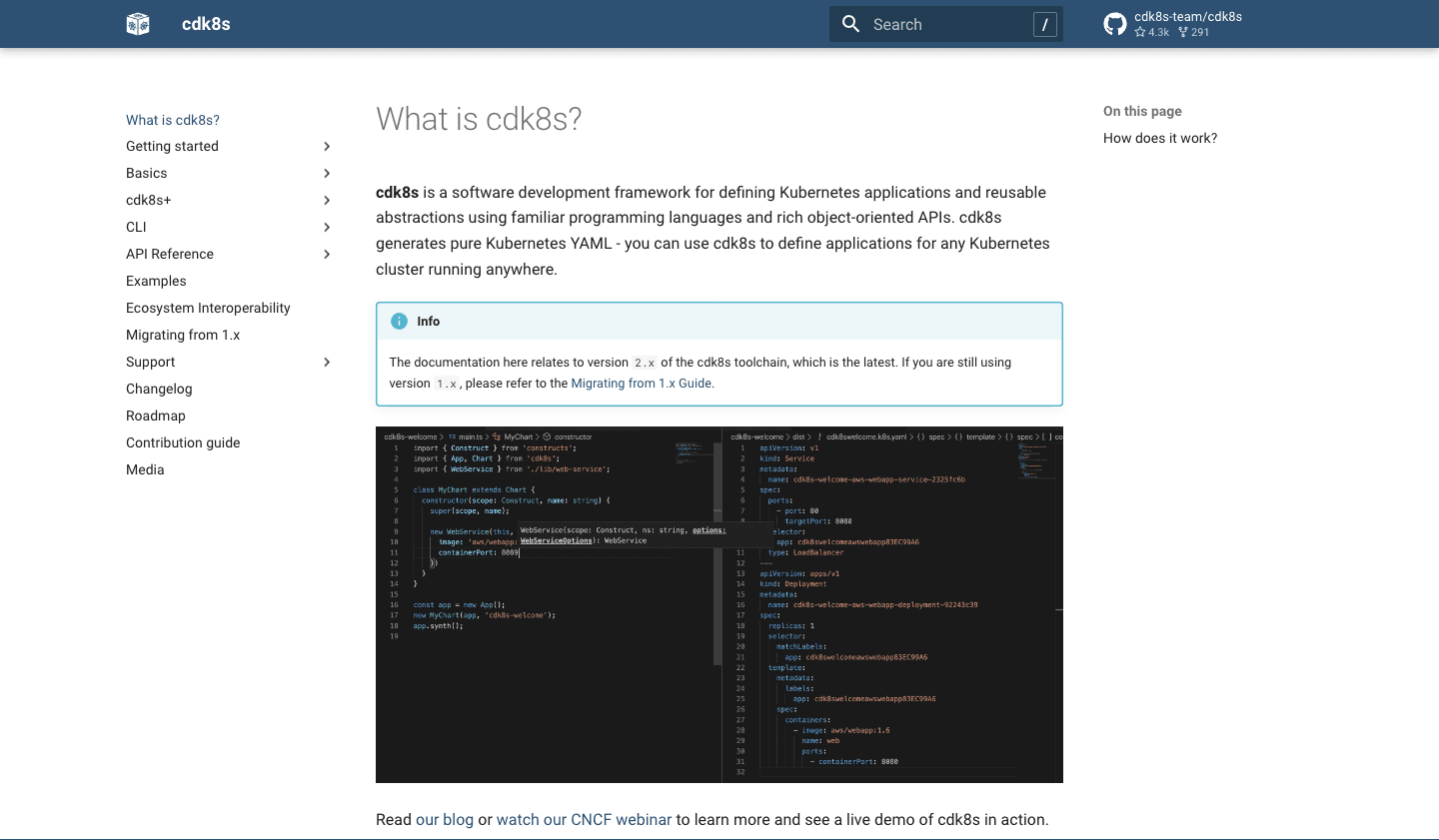Click the cdk8s site title
The width and height of the screenshot is (1439, 840).
pyautogui.click(x=206, y=24)
